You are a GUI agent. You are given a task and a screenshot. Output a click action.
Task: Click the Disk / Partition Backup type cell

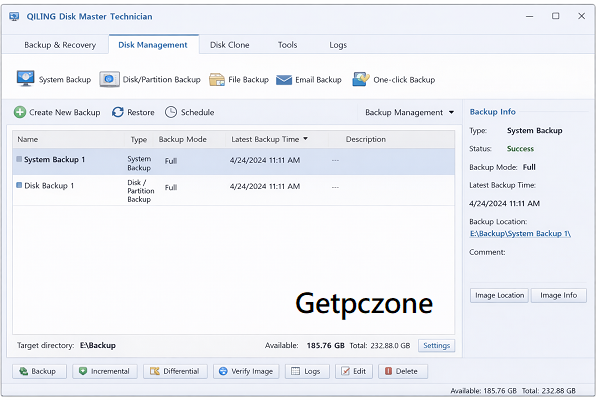click(141, 191)
